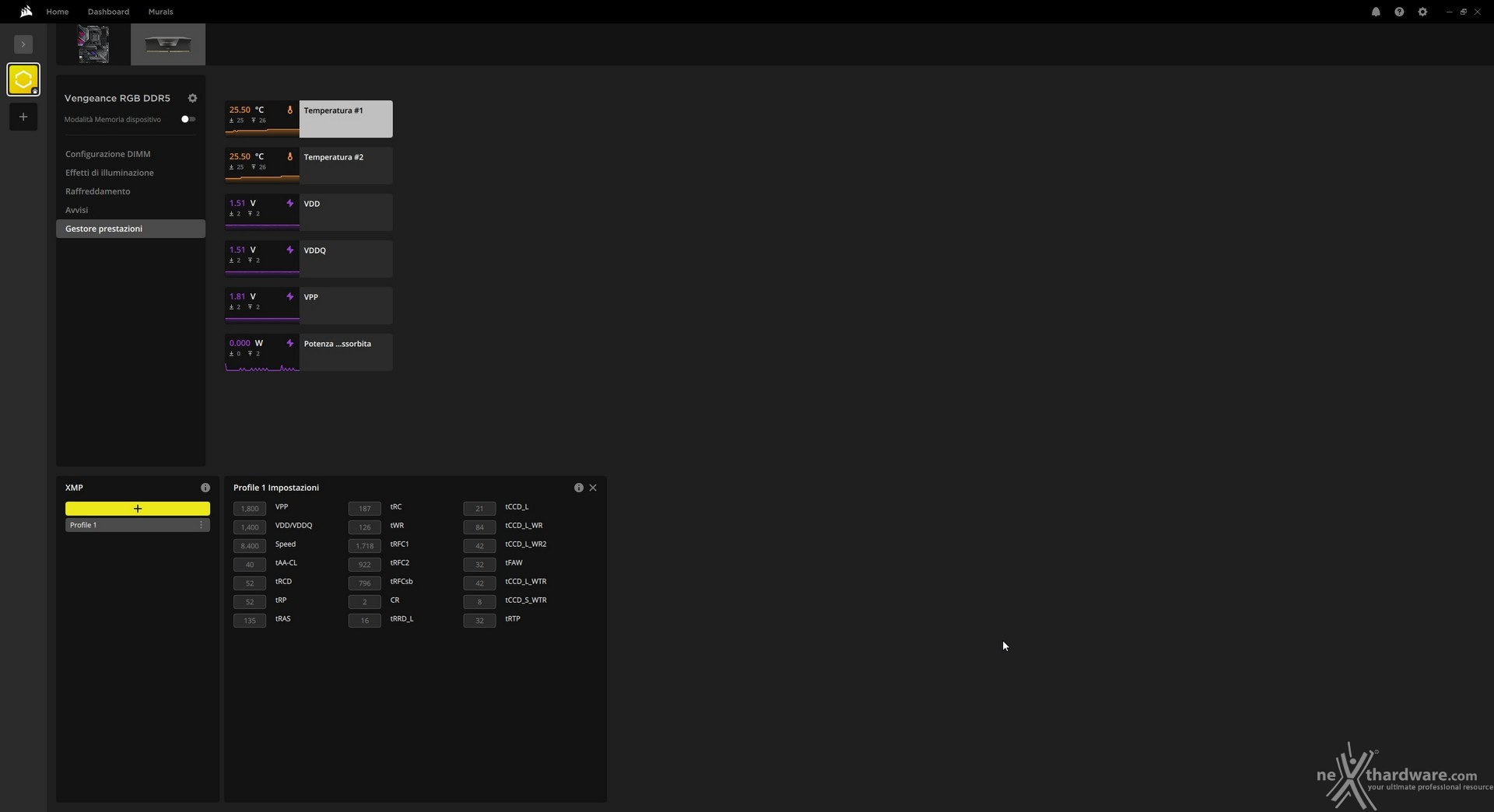Viewport: 1494px width, 812px height.
Task: Click lightning icon on VPP tile
Action: click(x=289, y=297)
